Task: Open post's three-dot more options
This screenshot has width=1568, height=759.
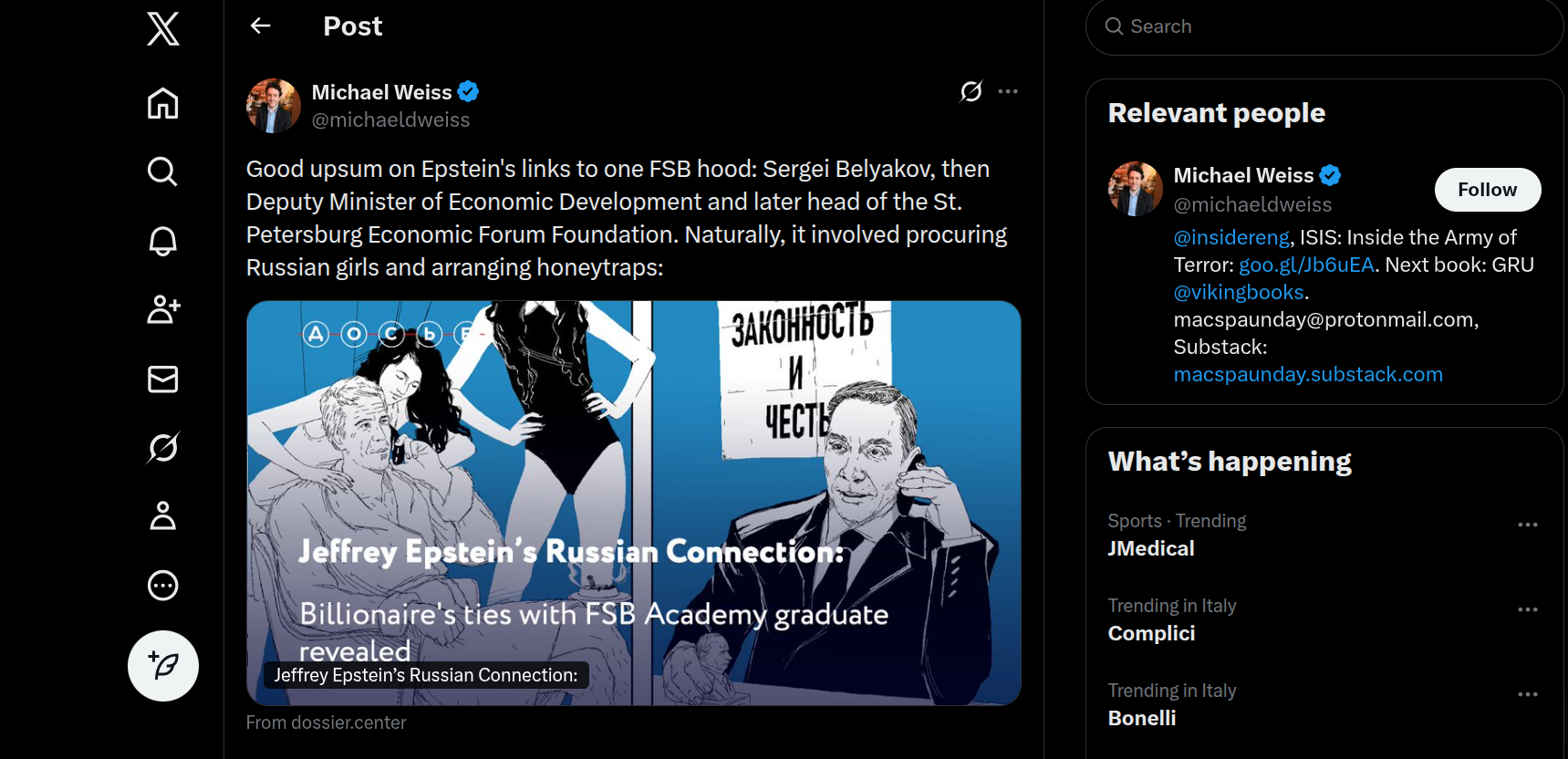Action: coord(1008,91)
